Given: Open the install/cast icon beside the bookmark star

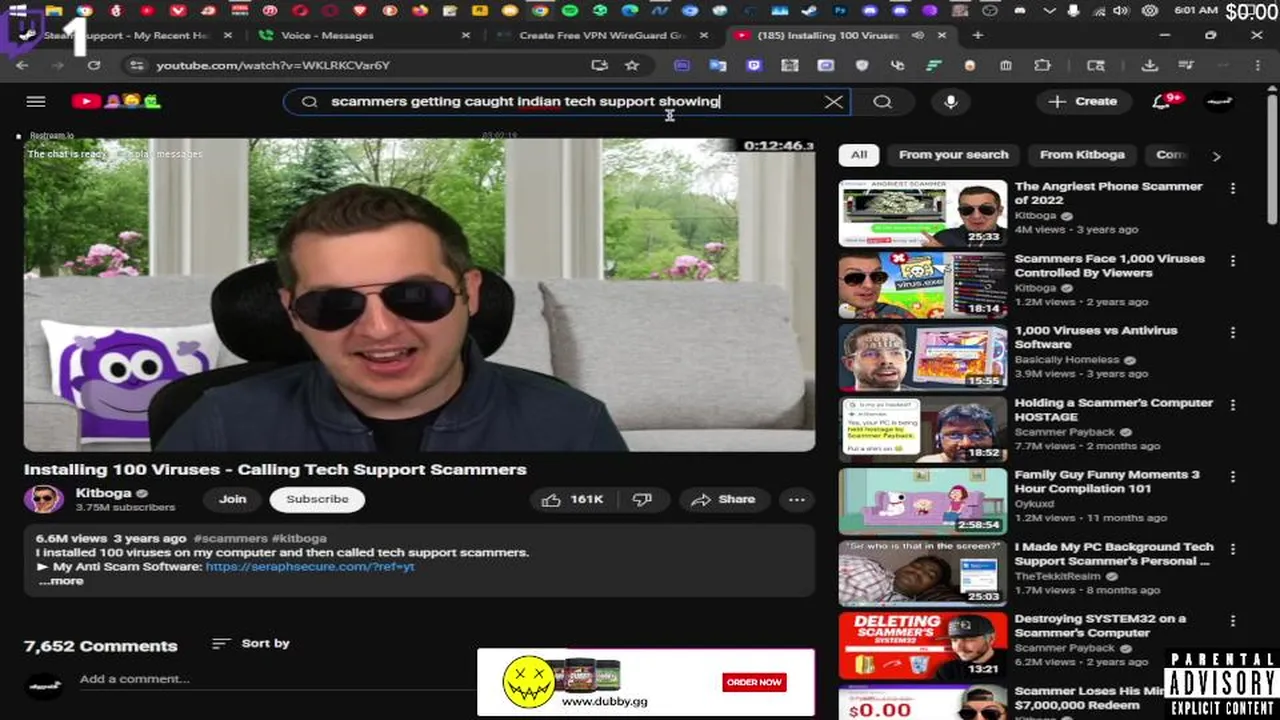Looking at the screenshot, I should (x=599, y=65).
